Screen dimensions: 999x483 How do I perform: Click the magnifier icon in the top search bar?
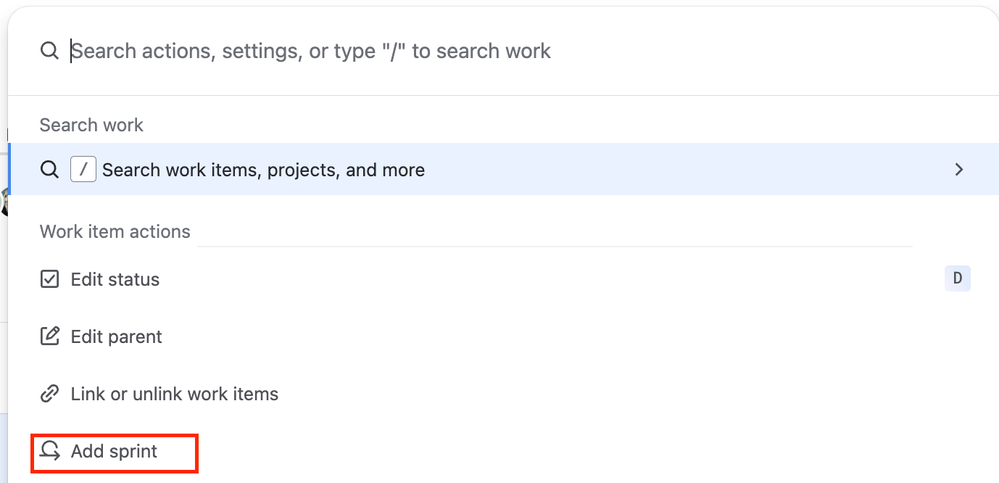[x=49, y=51]
